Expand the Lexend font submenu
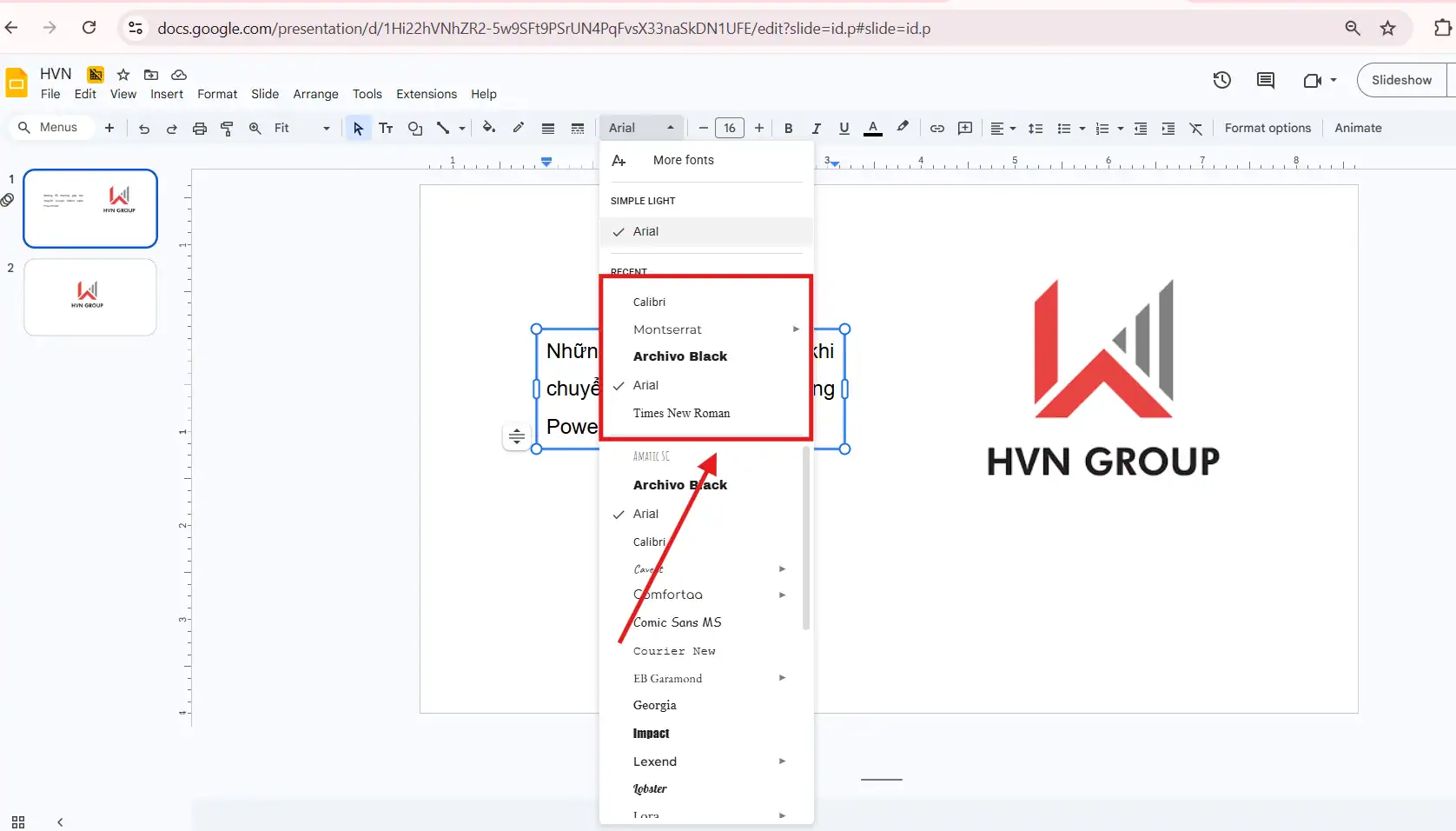The width and height of the screenshot is (1456, 831). pyautogui.click(x=781, y=761)
